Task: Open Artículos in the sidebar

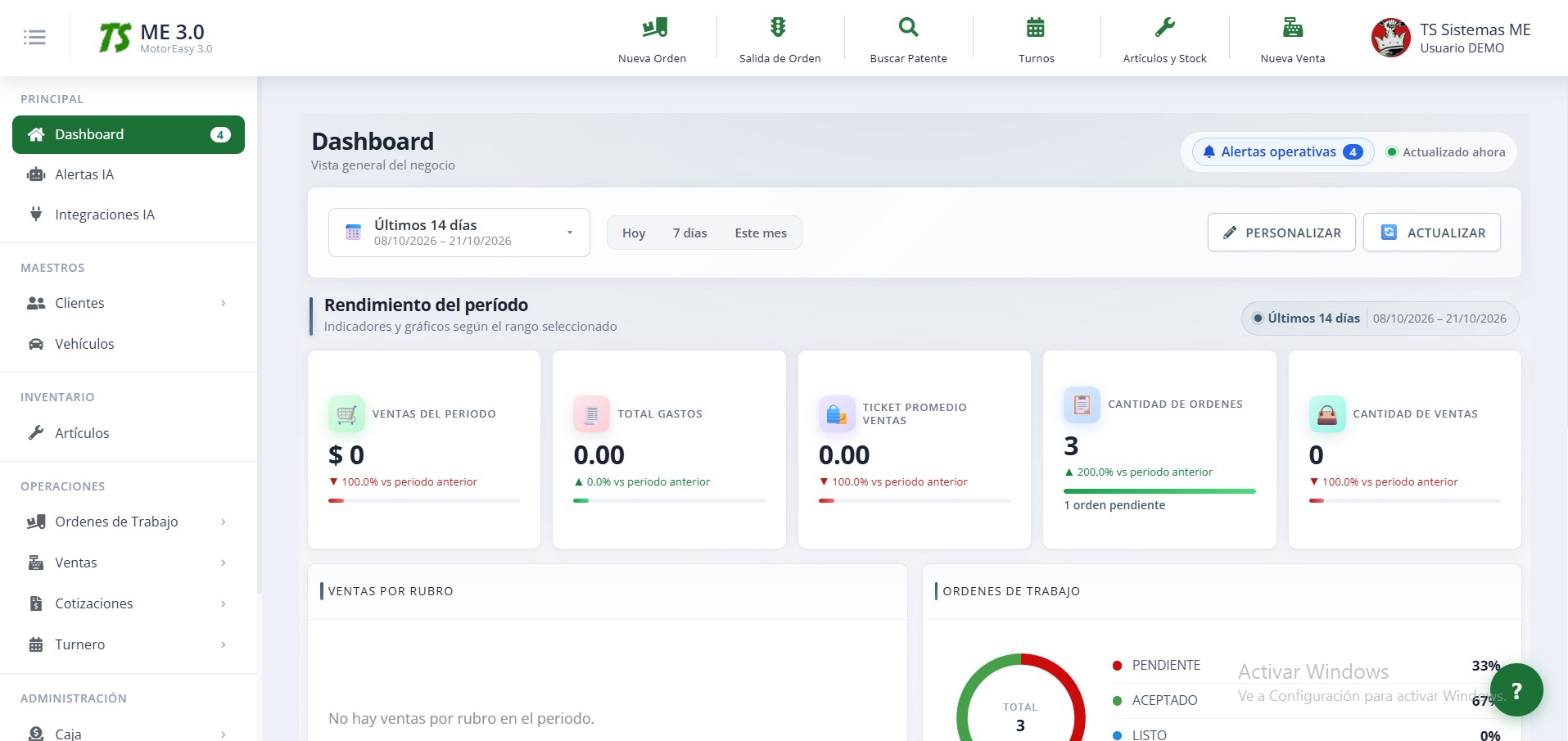Action: coord(129,433)
